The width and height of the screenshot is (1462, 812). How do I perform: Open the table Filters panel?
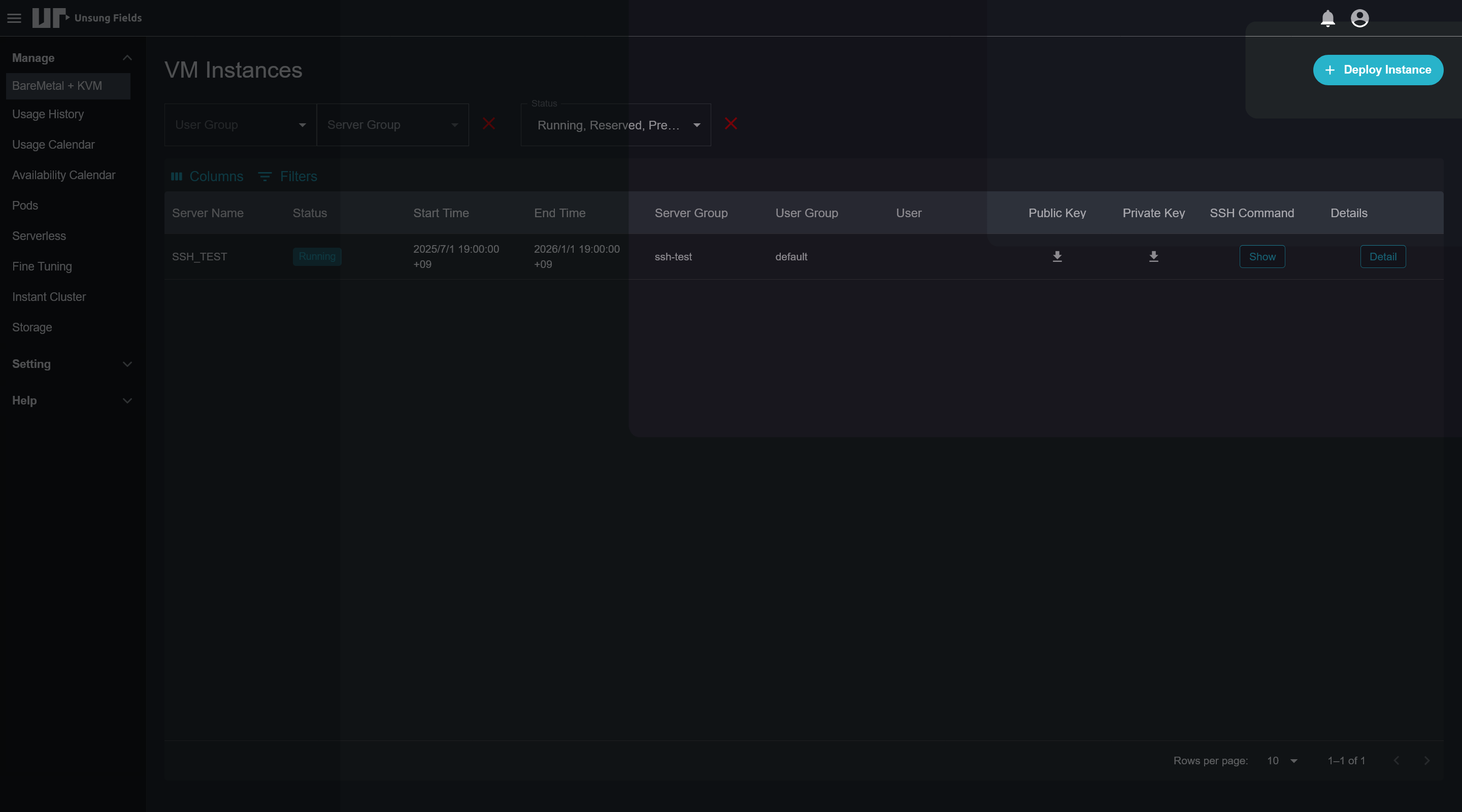tap(288, 177)
